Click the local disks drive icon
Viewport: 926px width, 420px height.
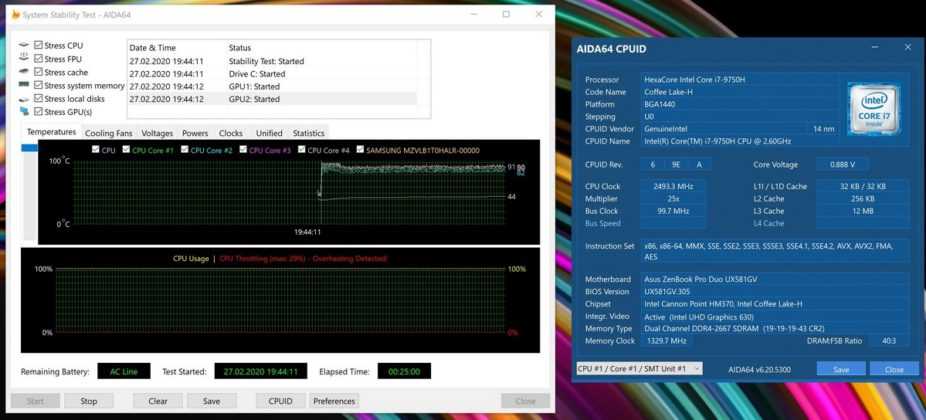[24, 99]
